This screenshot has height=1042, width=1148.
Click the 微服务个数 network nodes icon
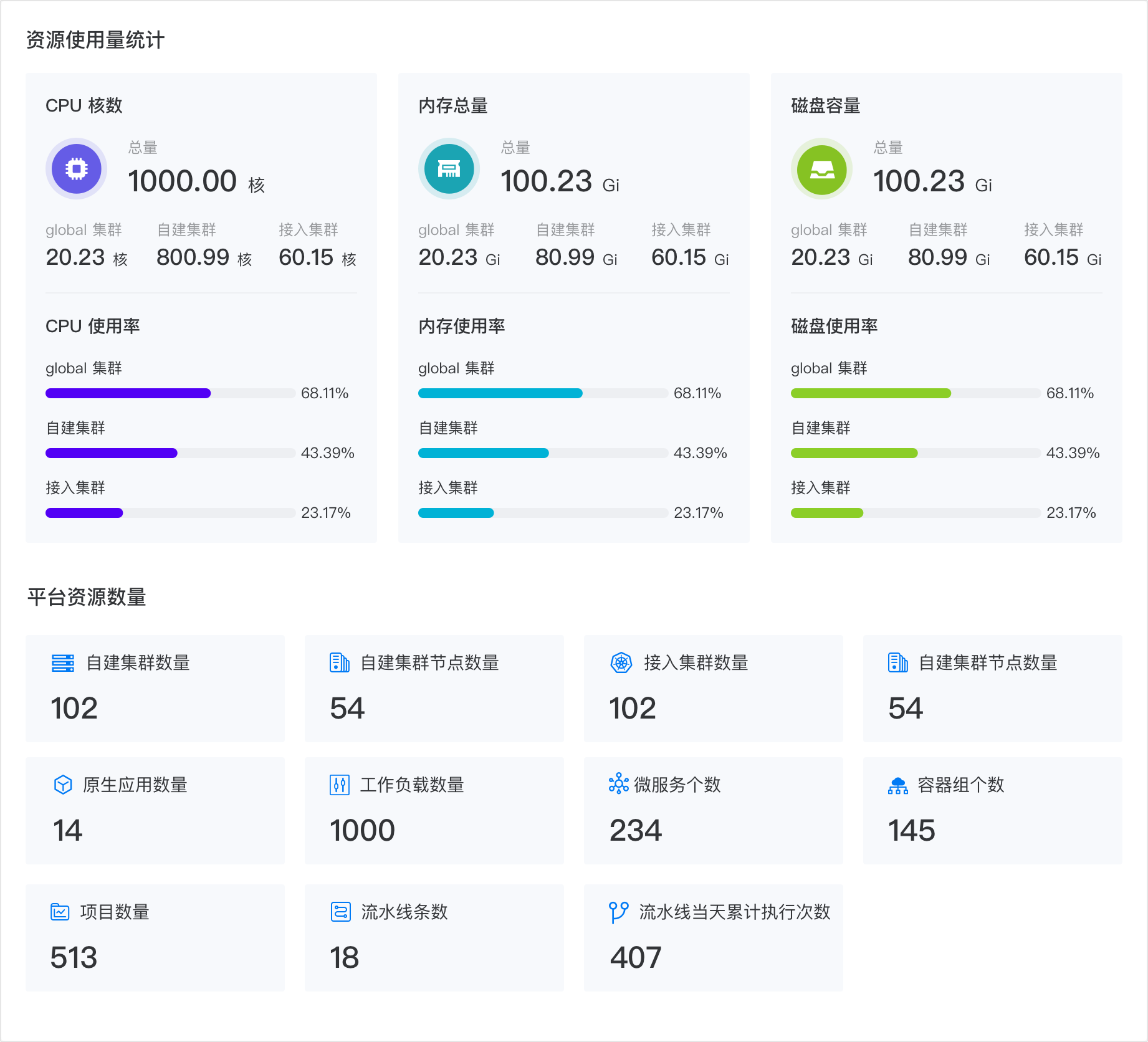click(x=618, y=784)
